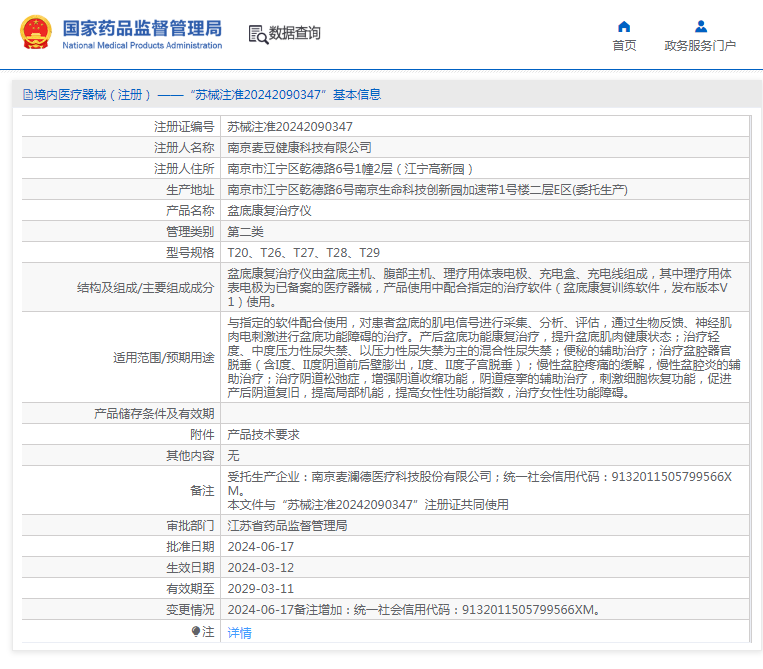The image size is (763, 669).
Task: Go to 首页 text link
Action: 624,46
